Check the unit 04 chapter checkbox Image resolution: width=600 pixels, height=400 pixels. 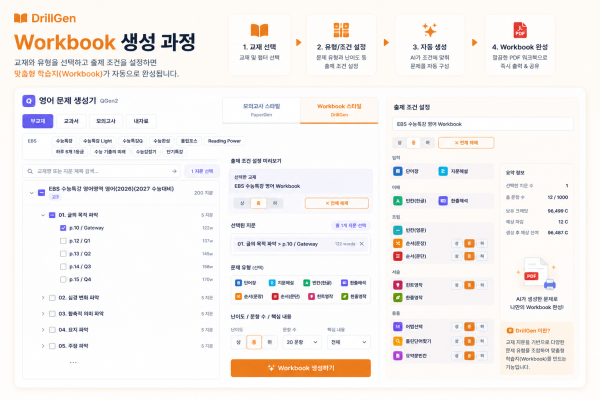point(52,330)
